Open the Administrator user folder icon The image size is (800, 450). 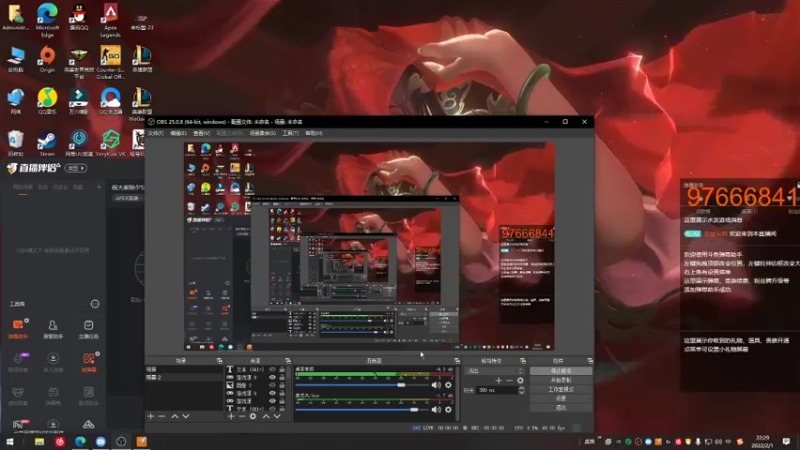(16, 16)
